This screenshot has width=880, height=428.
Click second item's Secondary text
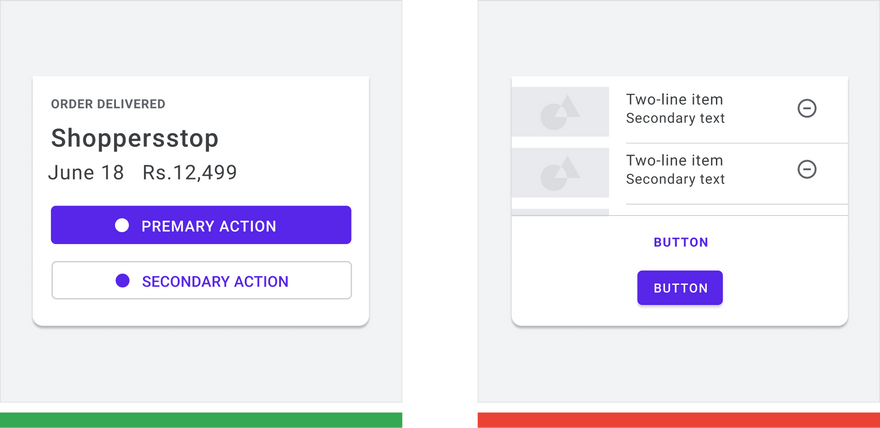point(675,179)
